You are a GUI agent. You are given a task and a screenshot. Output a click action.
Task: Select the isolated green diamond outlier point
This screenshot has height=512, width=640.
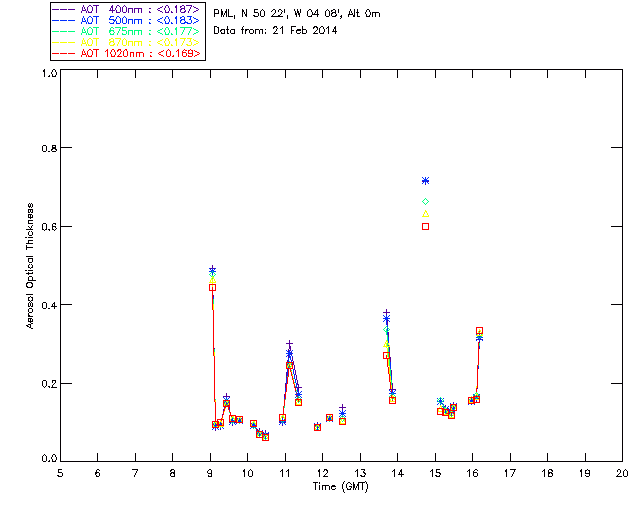point(425,202)
